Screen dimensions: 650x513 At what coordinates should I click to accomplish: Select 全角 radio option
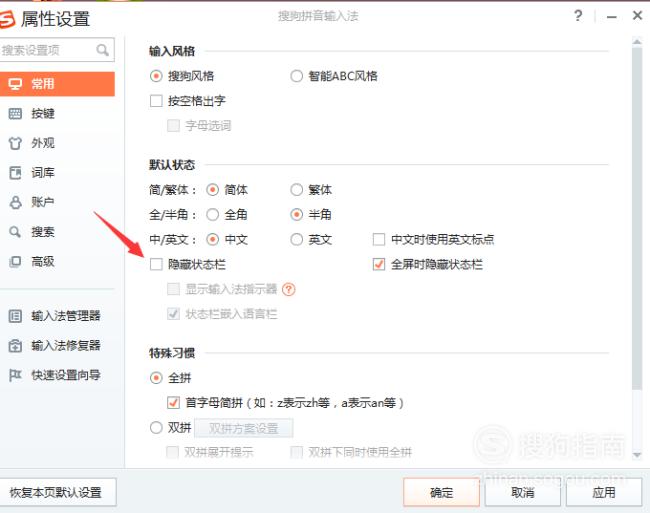(212, 215)
